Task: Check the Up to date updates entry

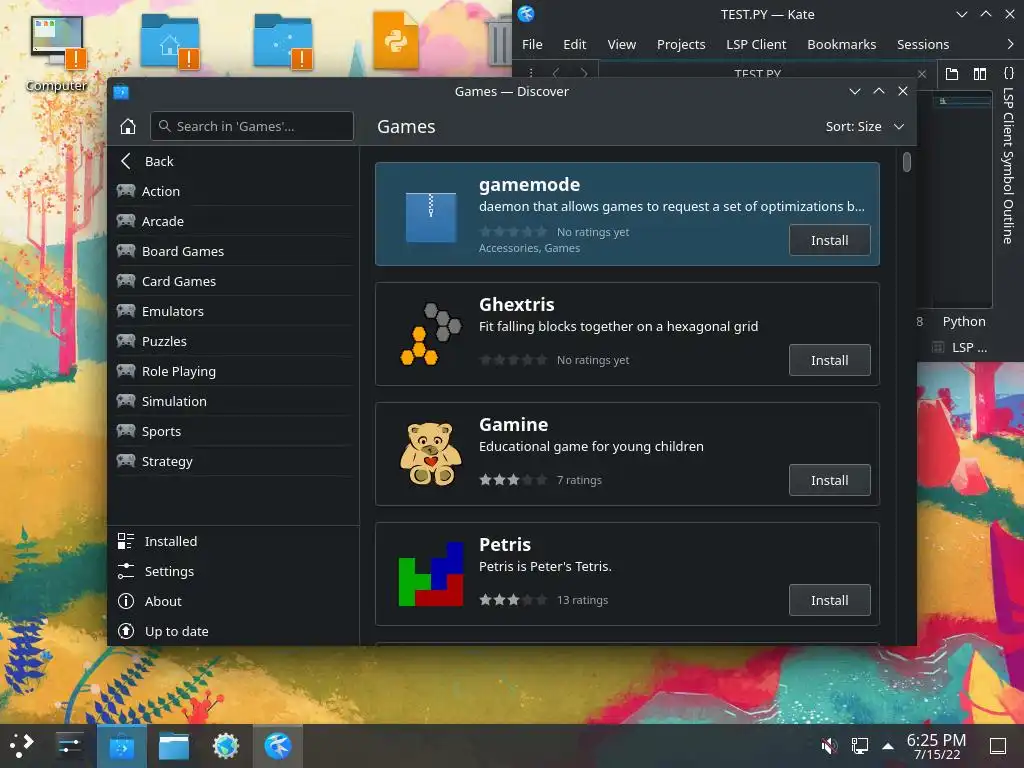Action: tap(233, 631)
